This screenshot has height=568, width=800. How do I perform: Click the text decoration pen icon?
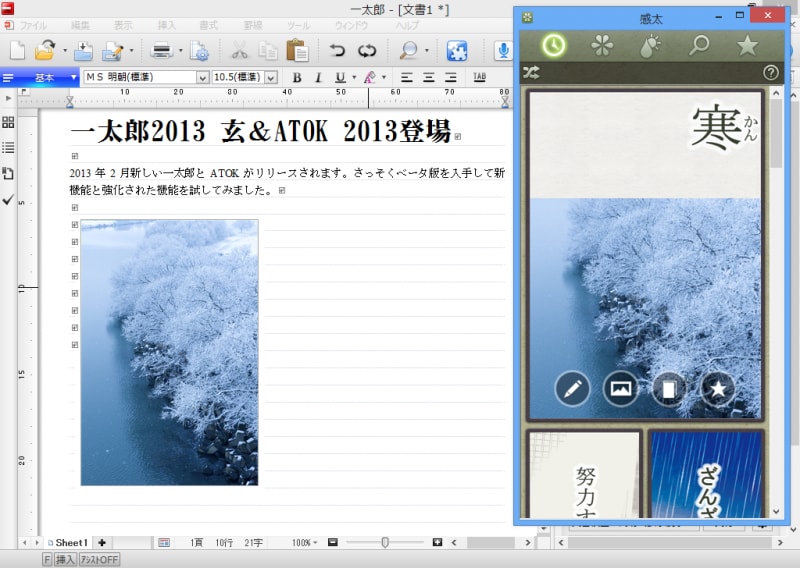tap(370, 78)
